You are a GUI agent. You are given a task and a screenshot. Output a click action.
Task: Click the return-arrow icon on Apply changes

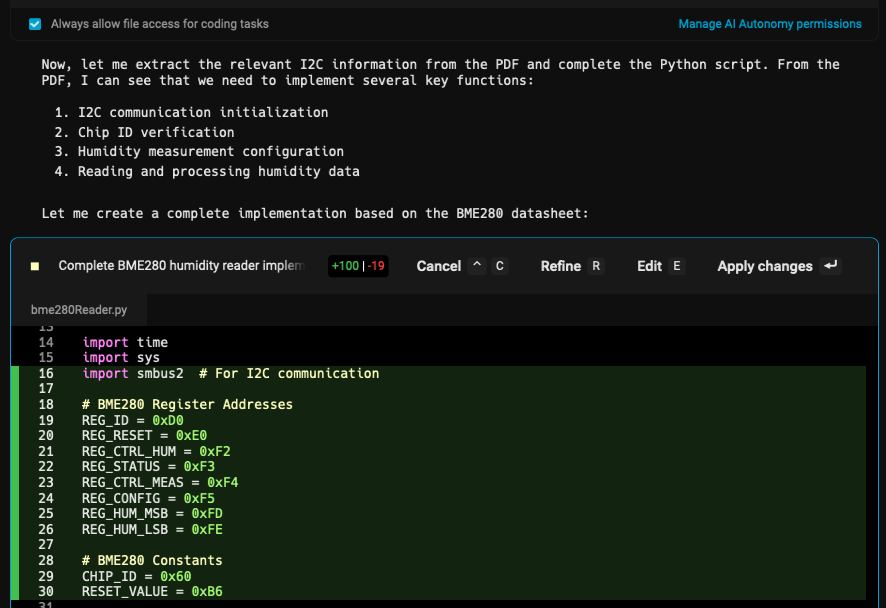point(831,266)
